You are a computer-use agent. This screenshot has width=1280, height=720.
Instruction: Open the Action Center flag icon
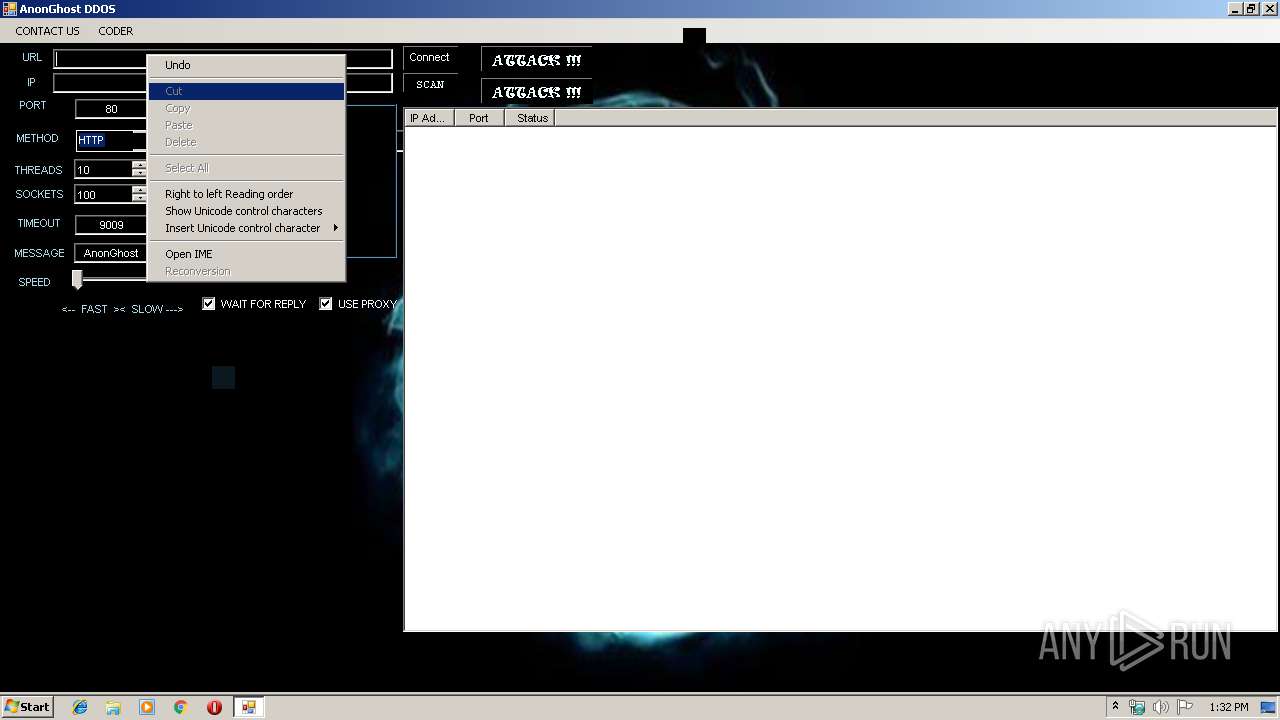click(x=1184, y=707)
